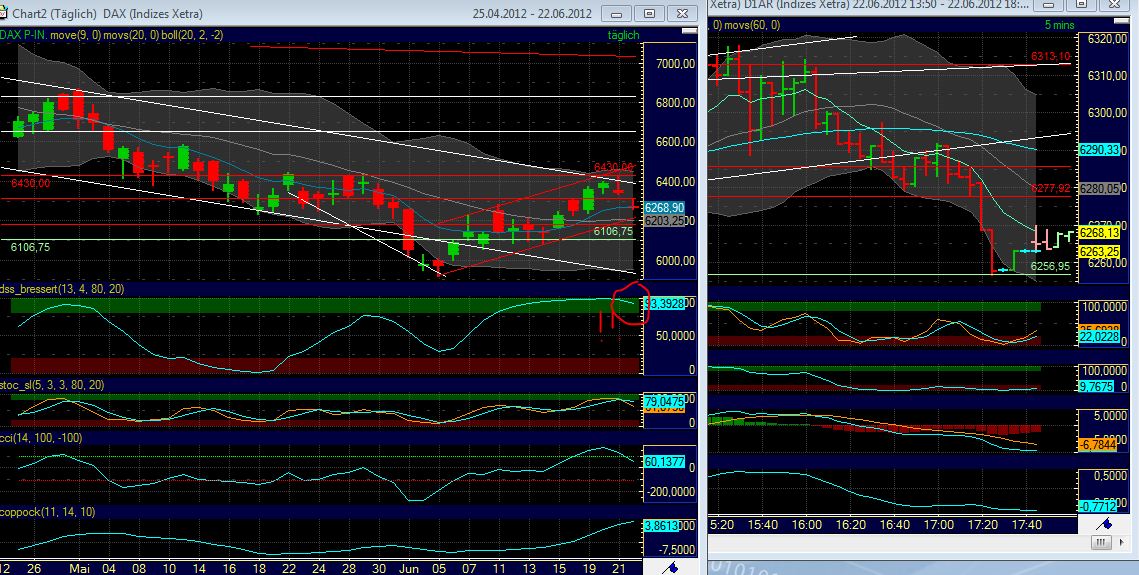
Task: Click the 25.04.2012 - 22.06.2012 date range text
Action: coord(532,13)
